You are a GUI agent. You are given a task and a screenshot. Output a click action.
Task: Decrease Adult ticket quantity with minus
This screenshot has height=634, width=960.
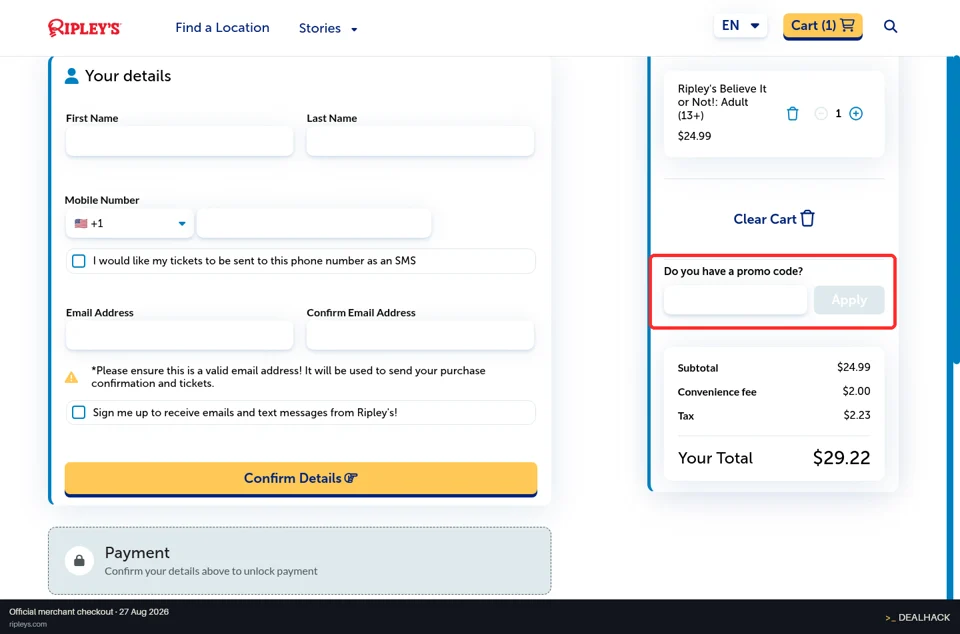click(821, 113)
